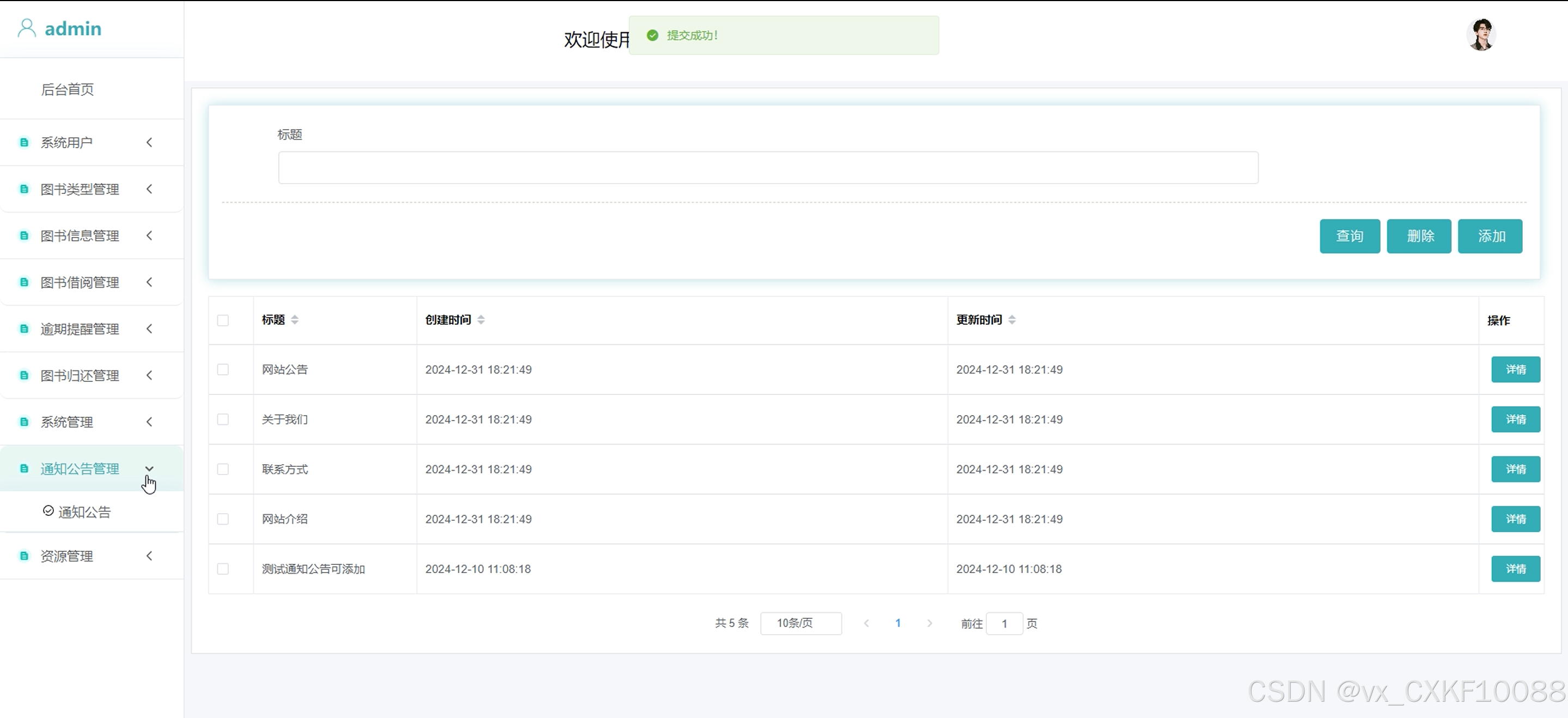
Task: Collapse the 通知公告管理 menu chevron
Action: coord(149,468)
